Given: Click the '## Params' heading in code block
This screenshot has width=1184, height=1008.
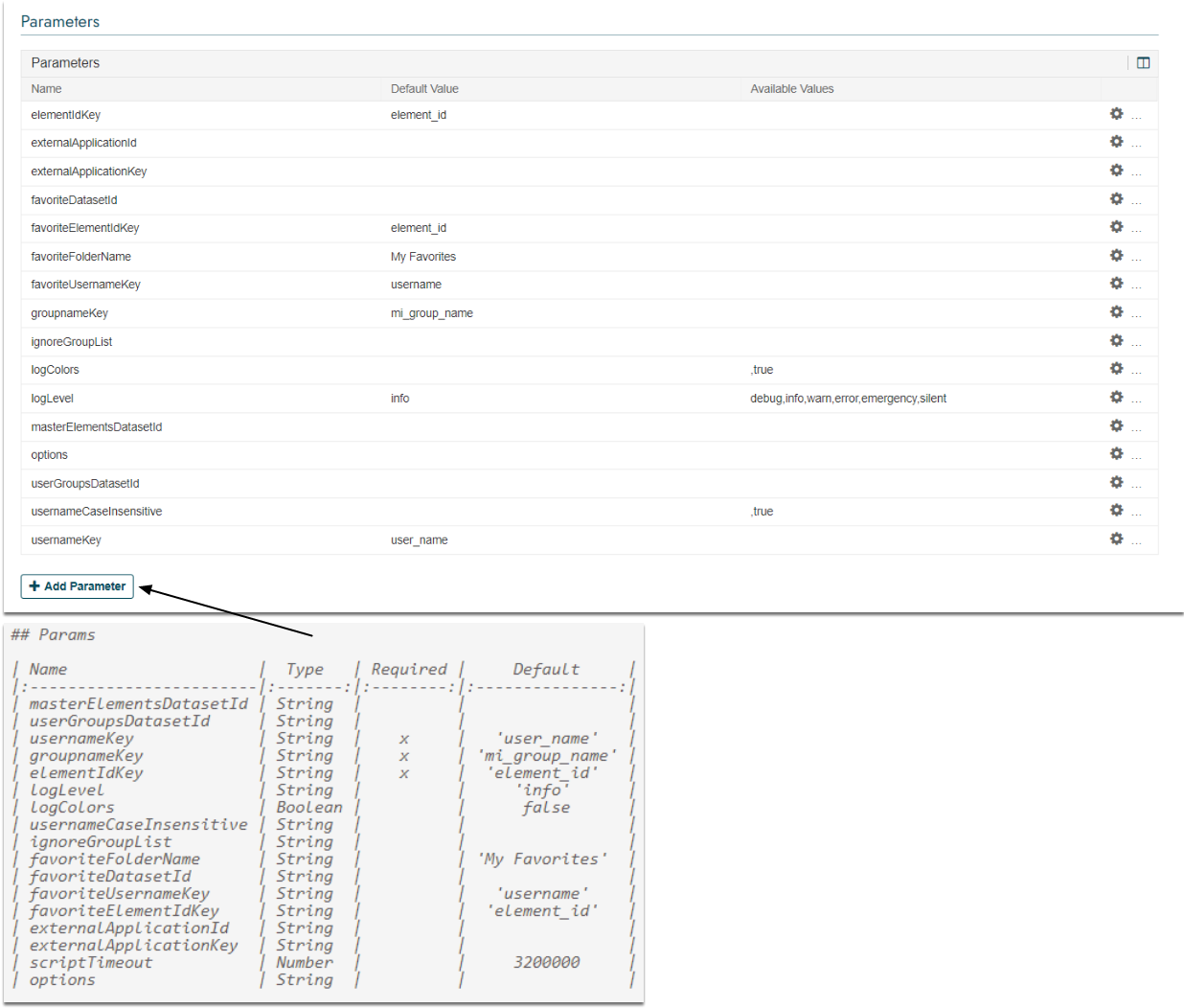Looking at the screenshot, I should point(53,635).
